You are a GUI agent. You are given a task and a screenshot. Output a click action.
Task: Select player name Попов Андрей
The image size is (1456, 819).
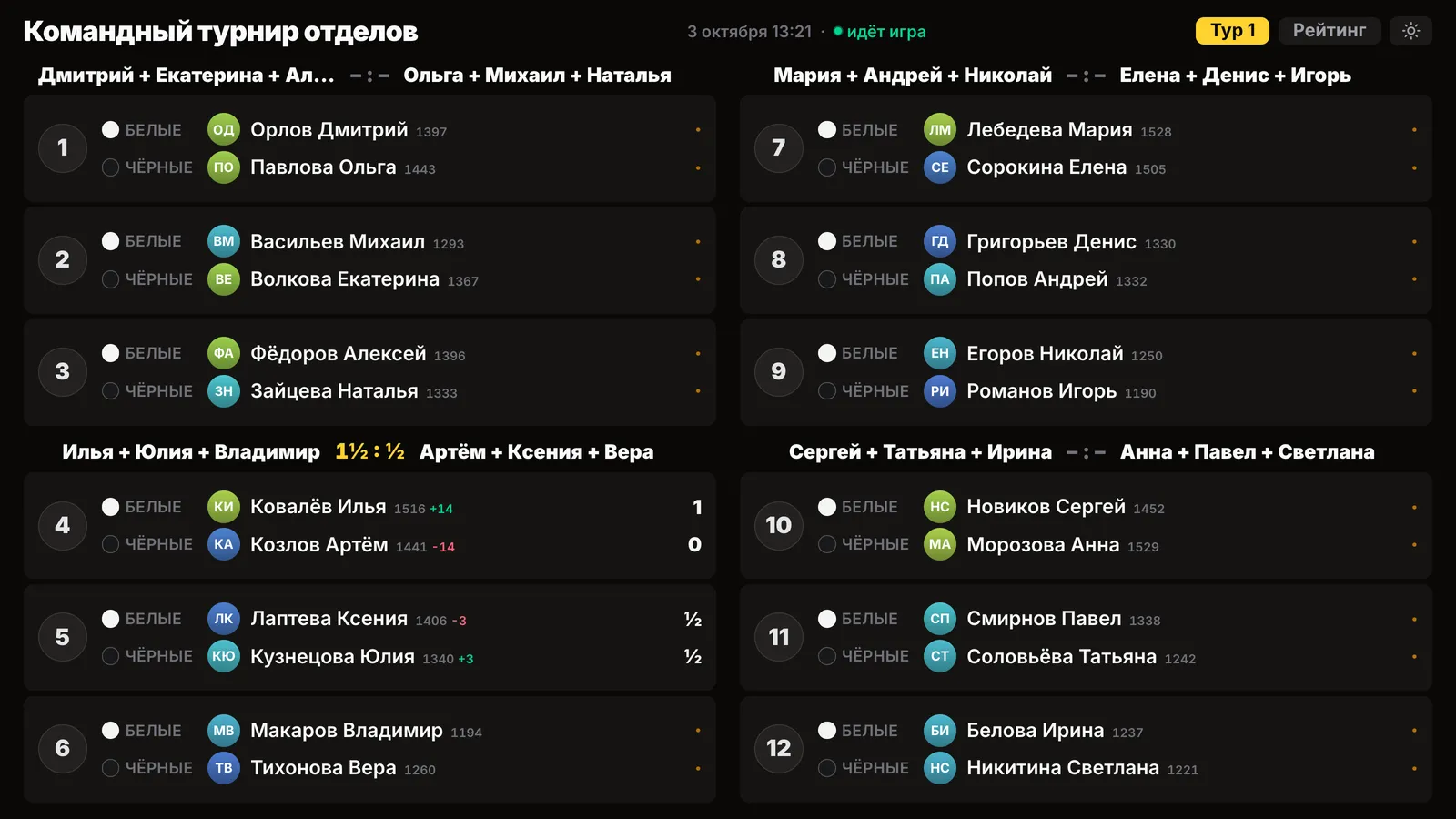(x=1037, y=279)
